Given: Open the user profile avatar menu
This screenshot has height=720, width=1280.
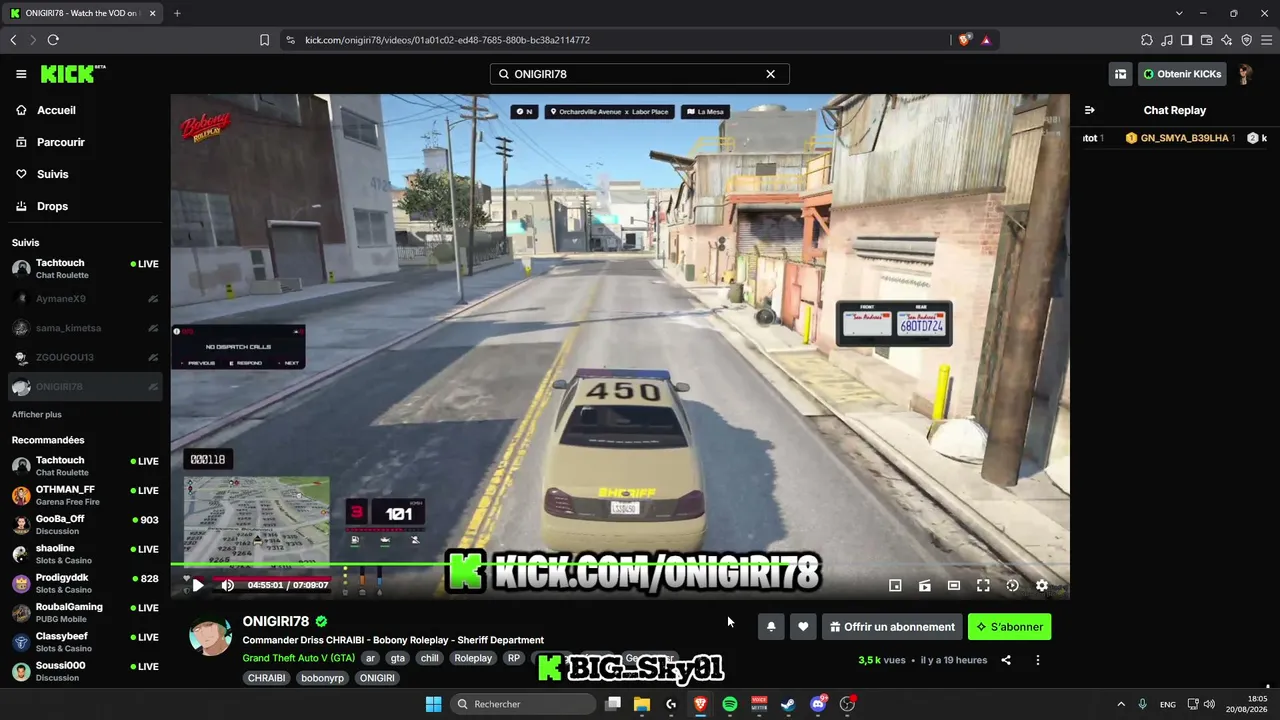Looking at the screenshot, I should (x=1245, y=74).
